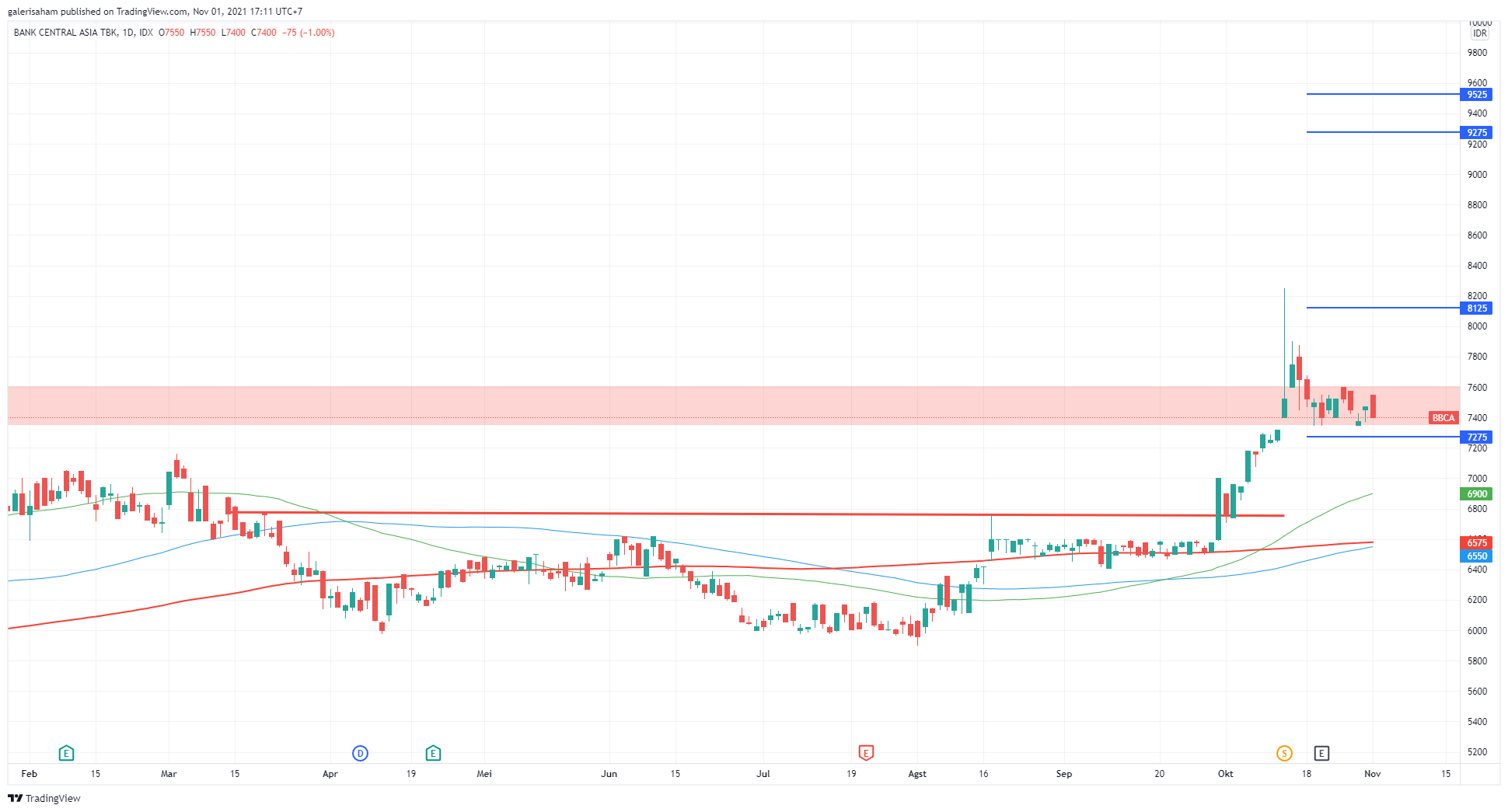
Task: Click the red earnings E marker in July
Action: [866, 753]
